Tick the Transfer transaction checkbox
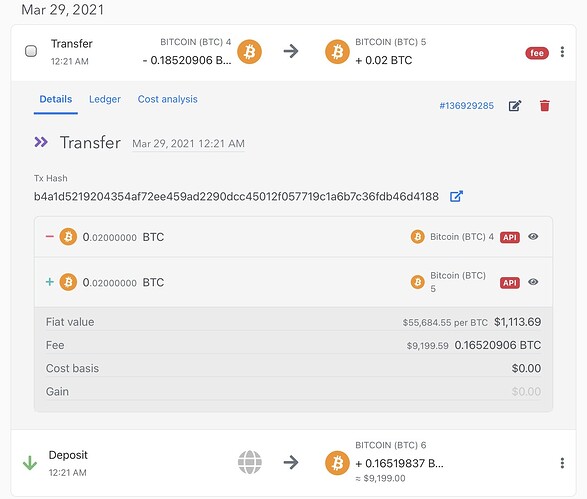 click(31, 51)
